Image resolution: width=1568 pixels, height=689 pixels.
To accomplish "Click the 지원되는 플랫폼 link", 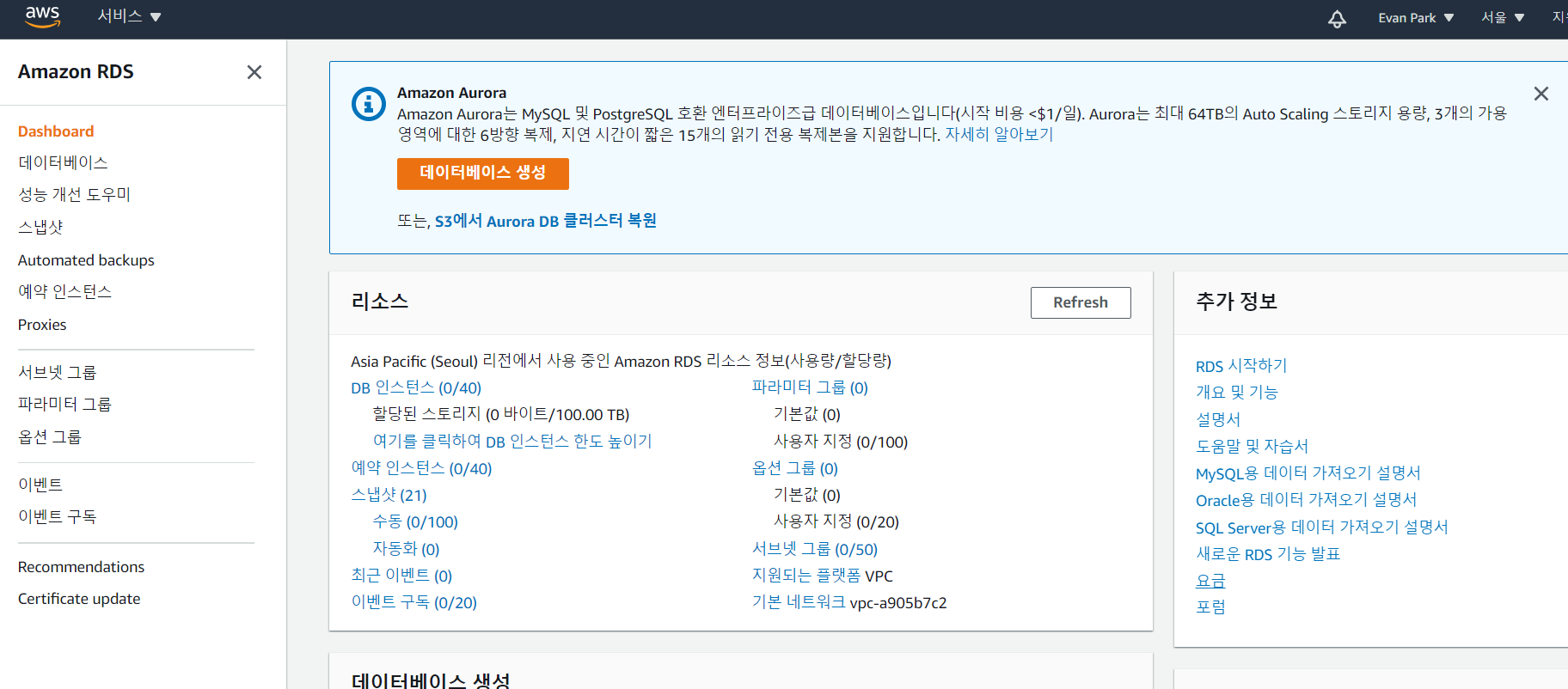I will pyautogui.click(x=805, y=576).
